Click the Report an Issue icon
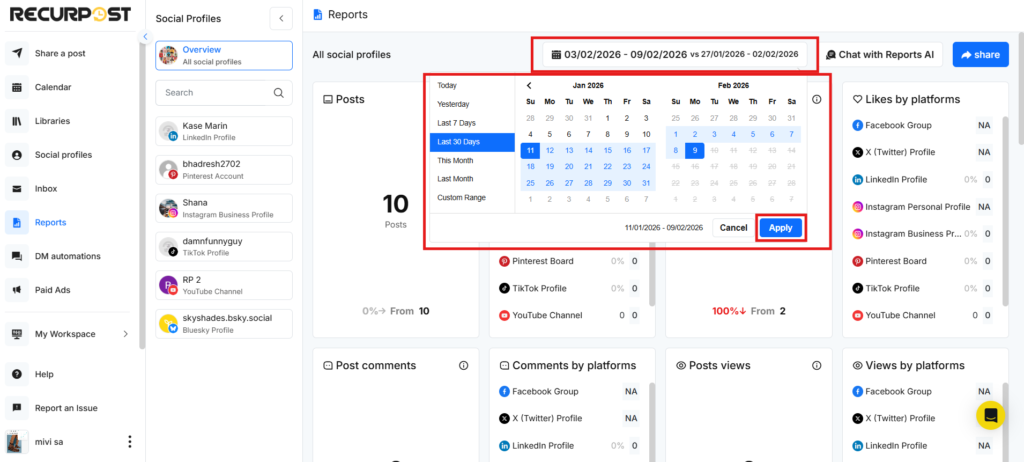Image resolution: width=1024 pixels, height=462 pixels. click(17, 408)
